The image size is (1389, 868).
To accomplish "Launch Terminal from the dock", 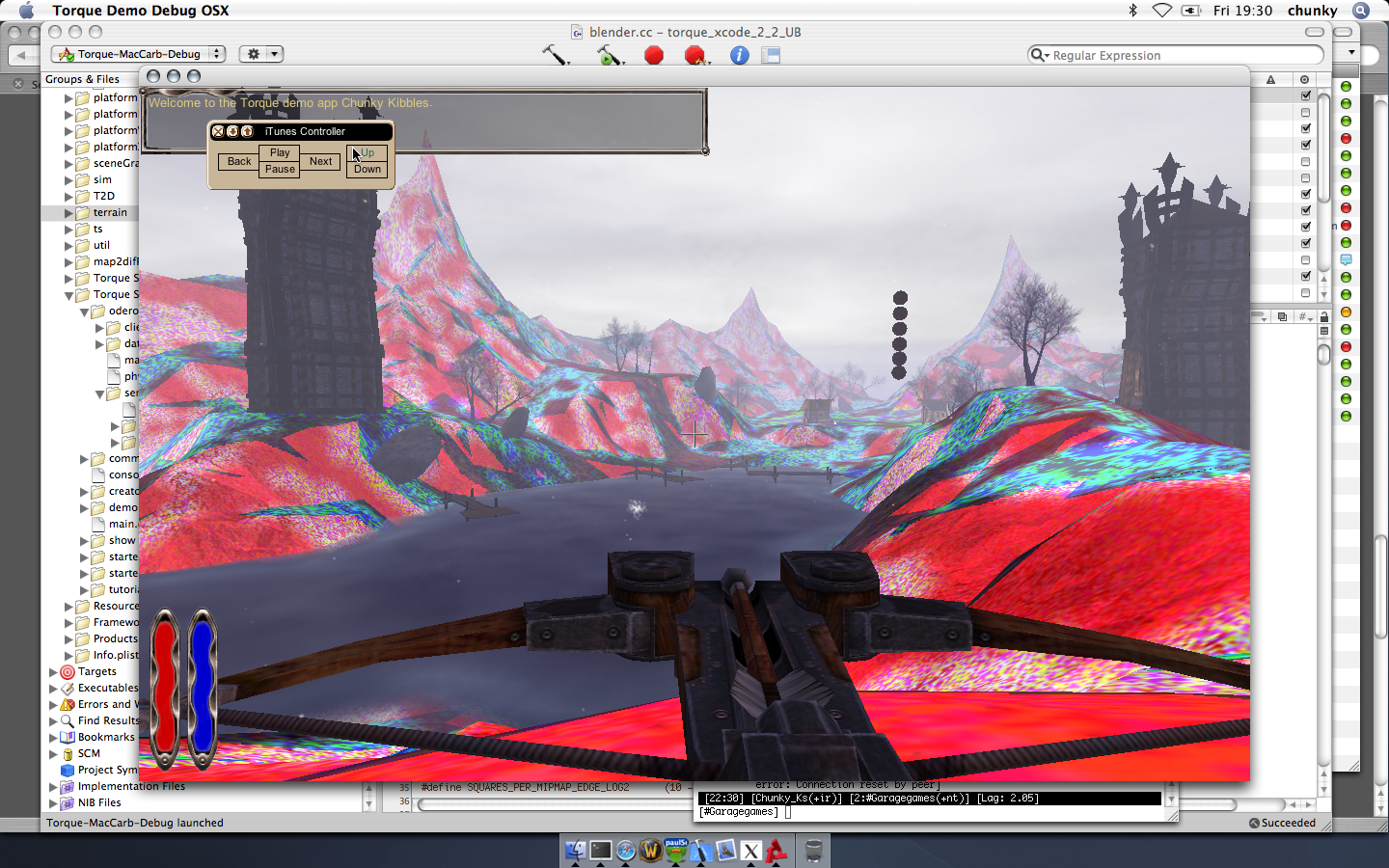I will [601, 850].
